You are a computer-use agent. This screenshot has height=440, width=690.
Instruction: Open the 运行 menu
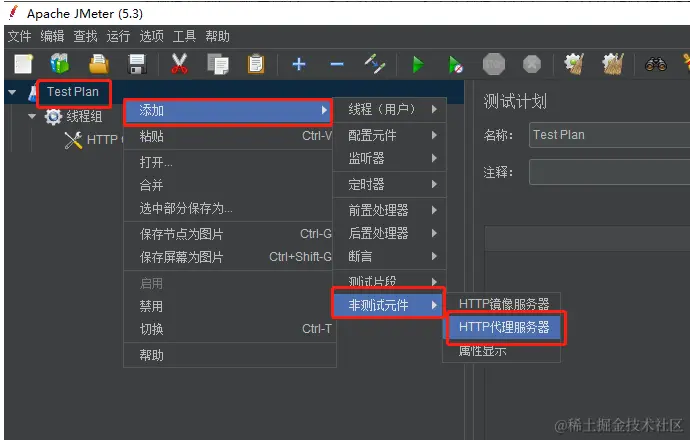118,36
